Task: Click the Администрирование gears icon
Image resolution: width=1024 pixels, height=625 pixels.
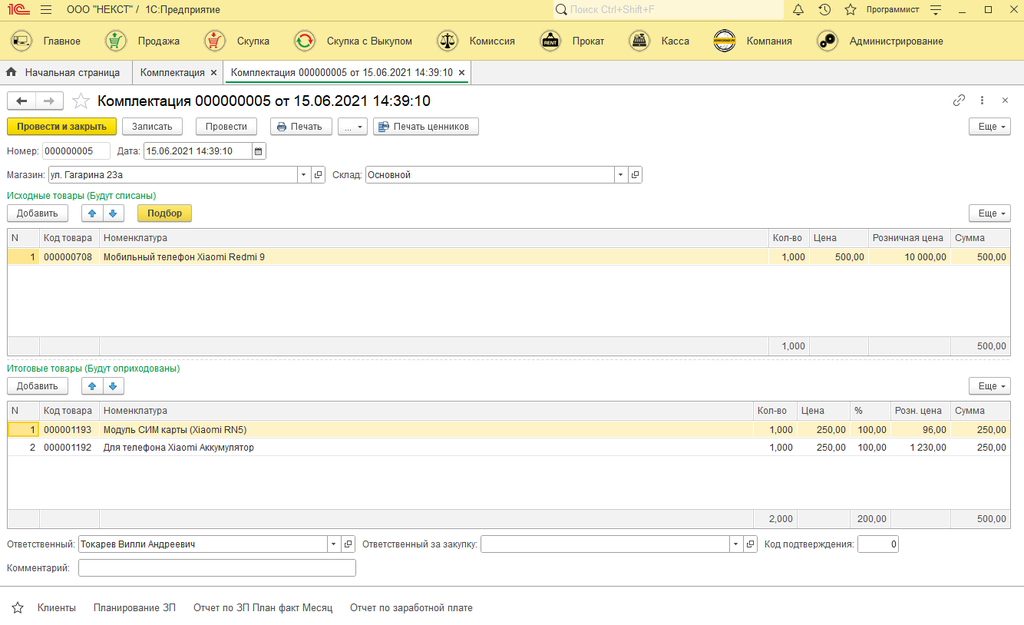Action: click(827, 41)
